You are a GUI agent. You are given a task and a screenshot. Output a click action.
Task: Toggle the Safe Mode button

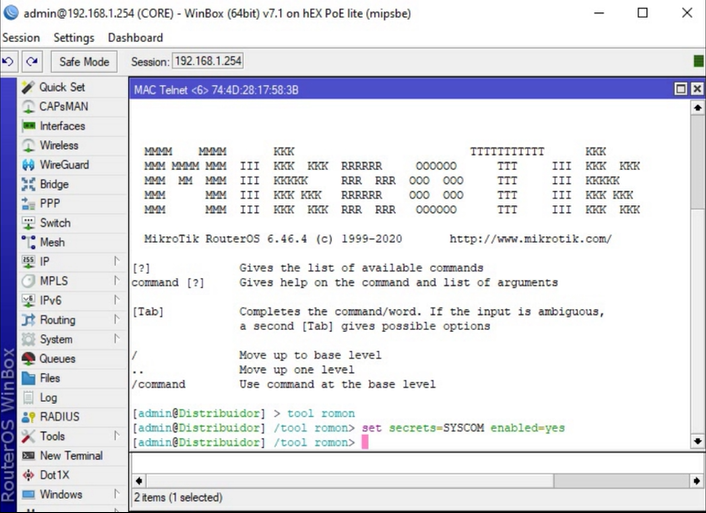pyautogui.click(x=84, y=61)
